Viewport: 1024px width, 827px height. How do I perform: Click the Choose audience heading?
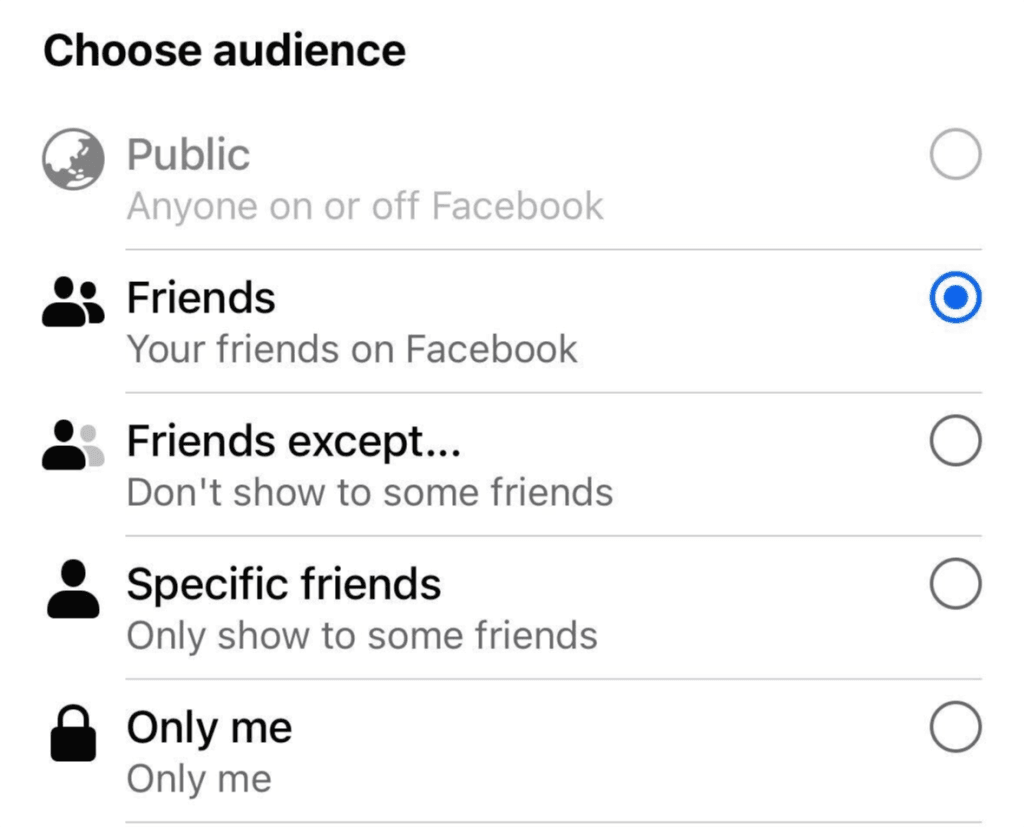coord(226,48)
